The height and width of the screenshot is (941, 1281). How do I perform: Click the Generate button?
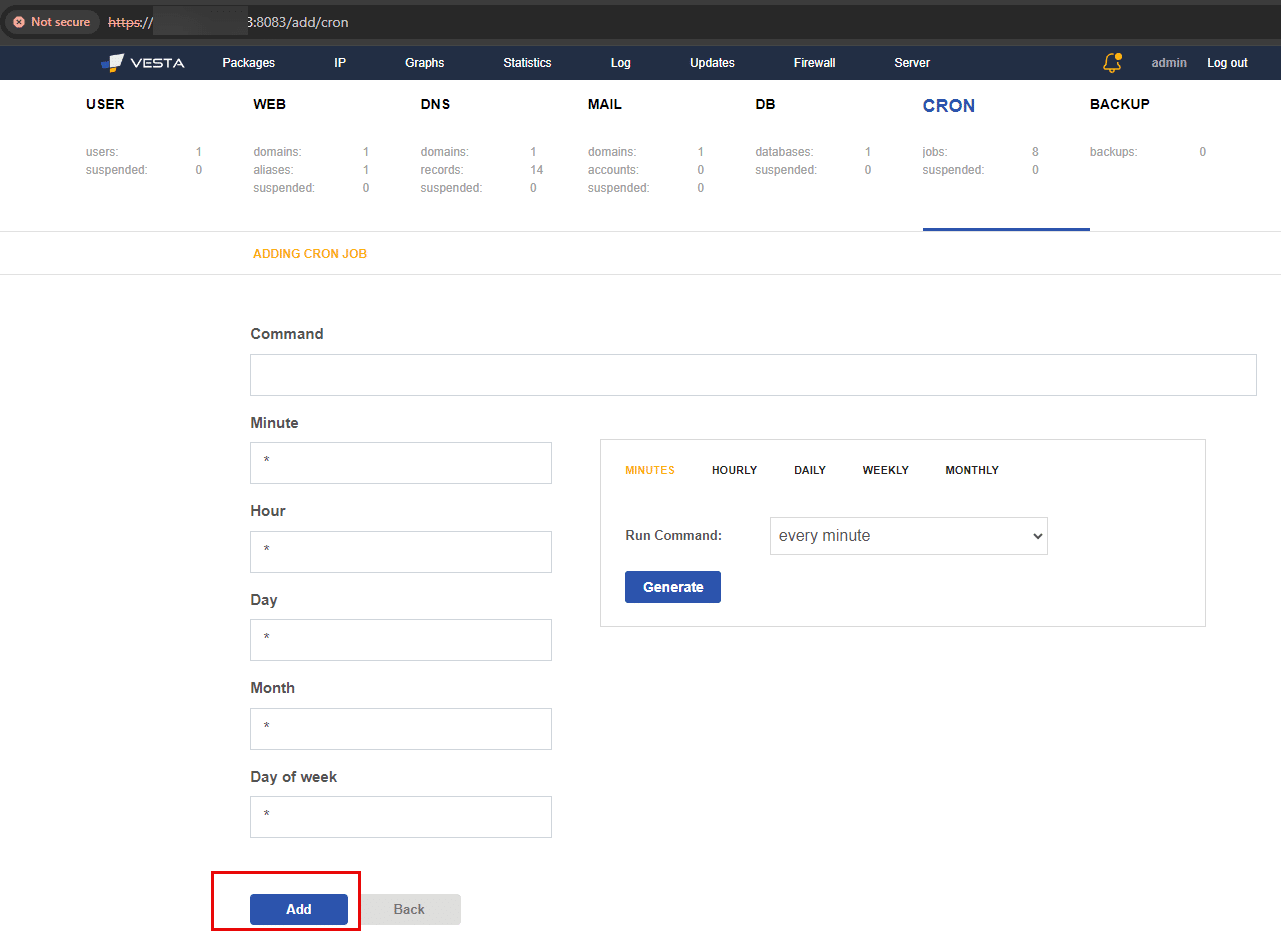672,587
